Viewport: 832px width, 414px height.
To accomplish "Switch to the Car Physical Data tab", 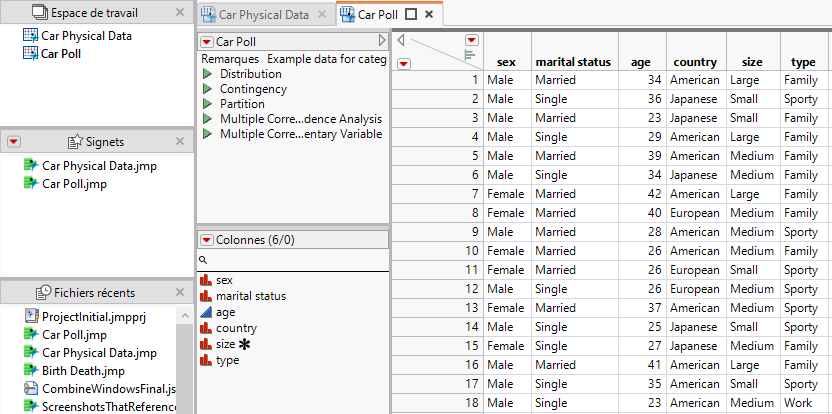I will 265,14.
